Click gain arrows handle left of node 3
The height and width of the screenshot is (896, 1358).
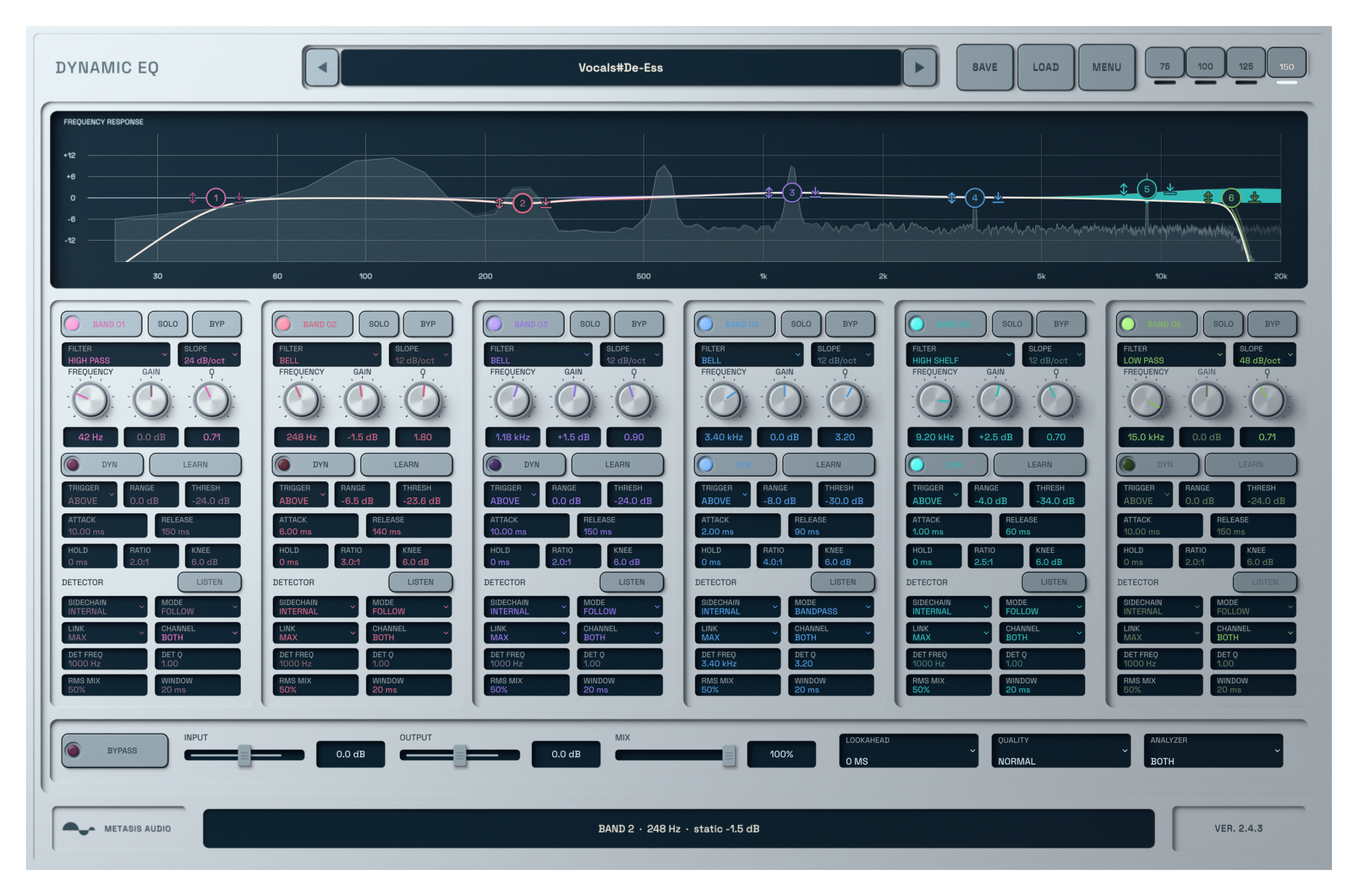[769, 192]
